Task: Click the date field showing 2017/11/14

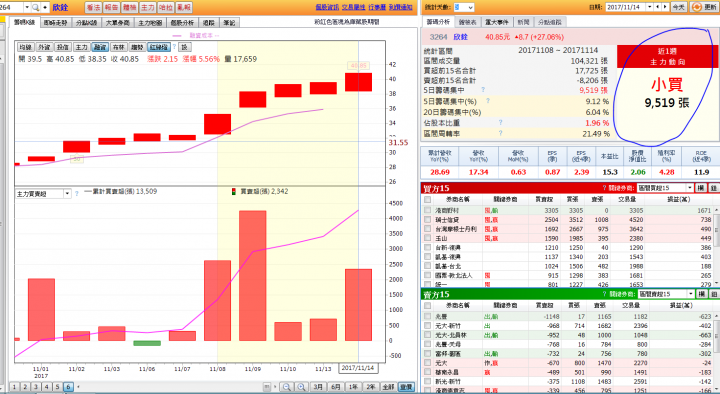Action: [x=625, y=7]
